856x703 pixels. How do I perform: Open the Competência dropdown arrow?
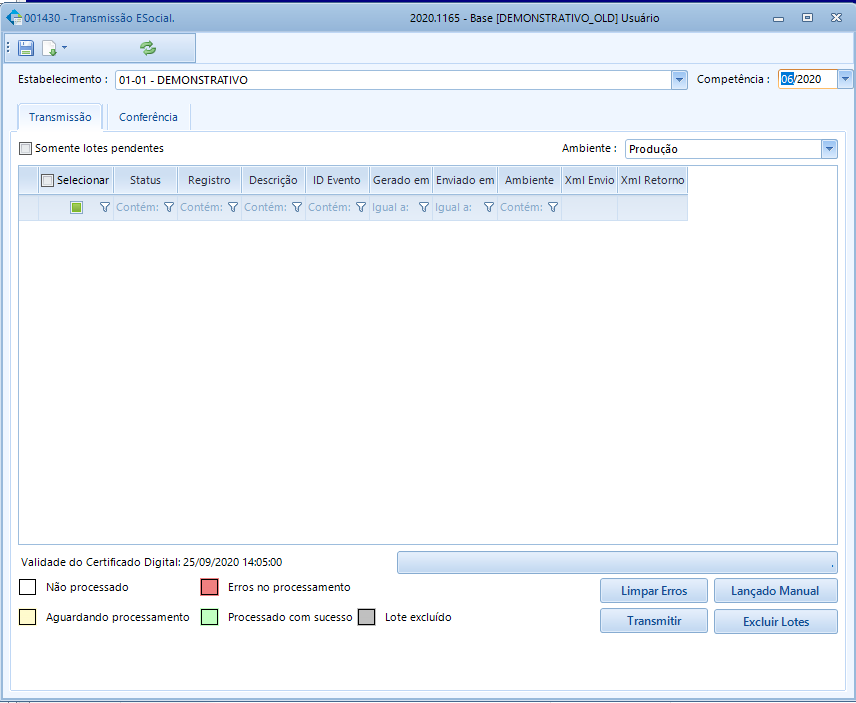coord(845,79)
